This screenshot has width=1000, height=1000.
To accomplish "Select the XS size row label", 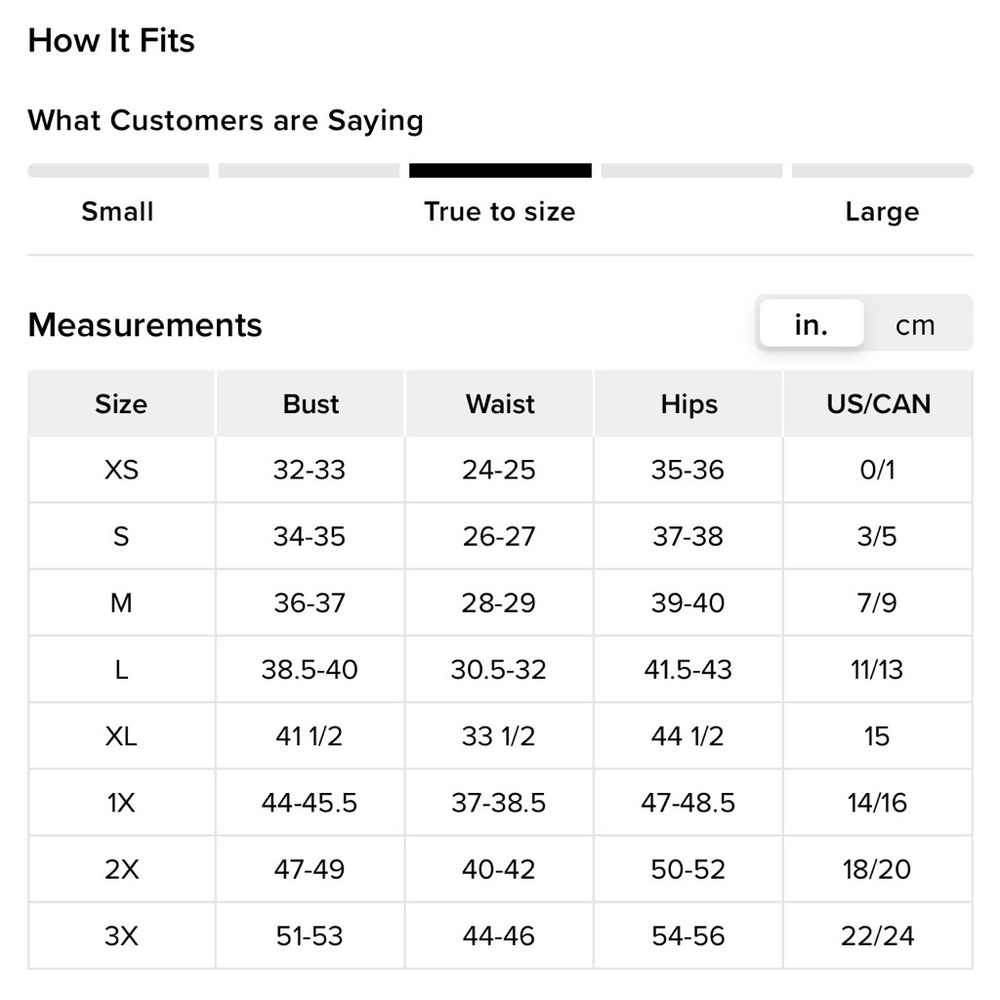I will click(121, 470).
